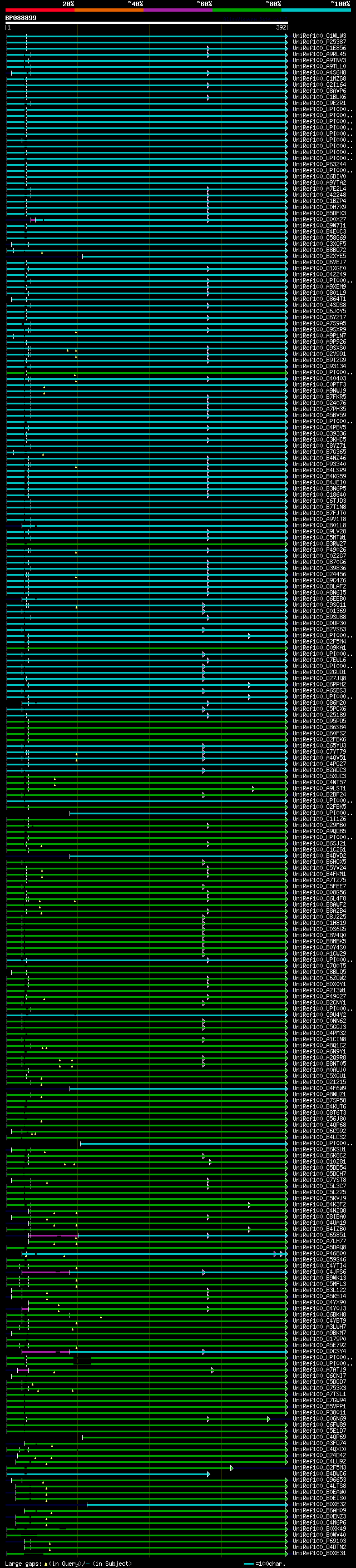The image size is (356, 1568).
Task: Open hit UniRef100_Q1WLW3
Action: (319, 36)
